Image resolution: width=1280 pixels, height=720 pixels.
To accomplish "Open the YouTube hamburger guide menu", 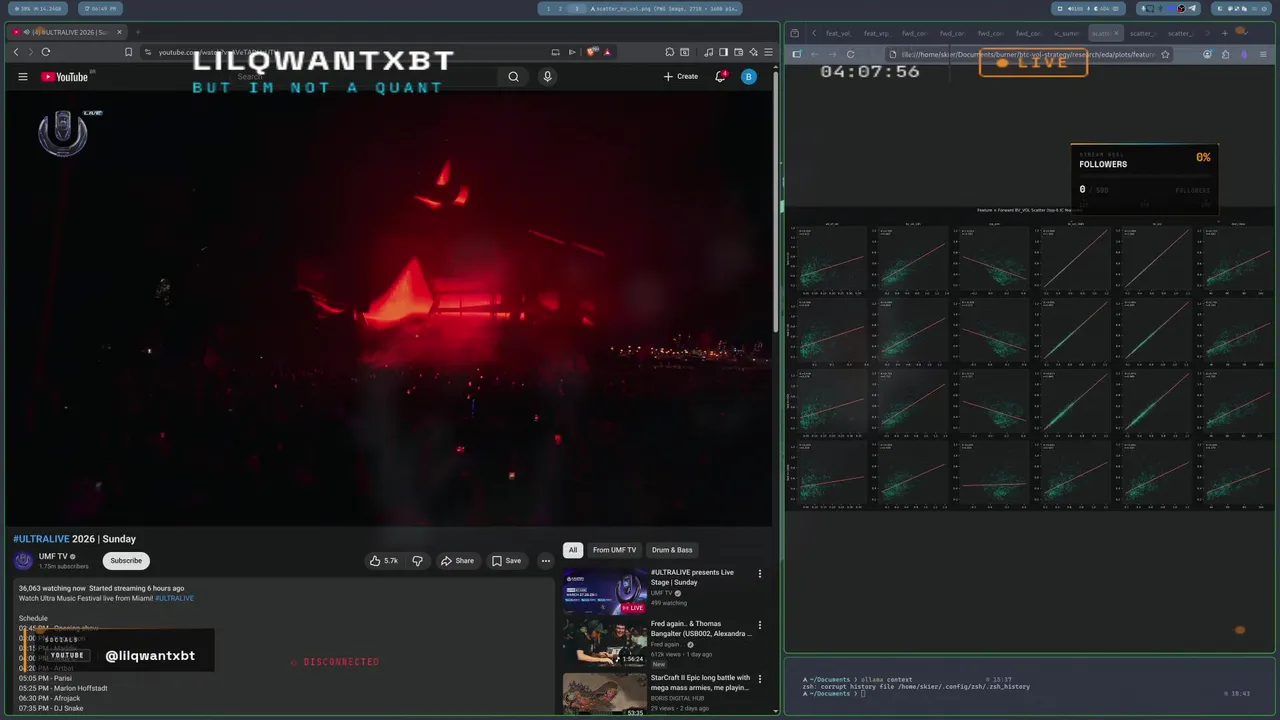I will pyautogui.click(x=22, y=77).
